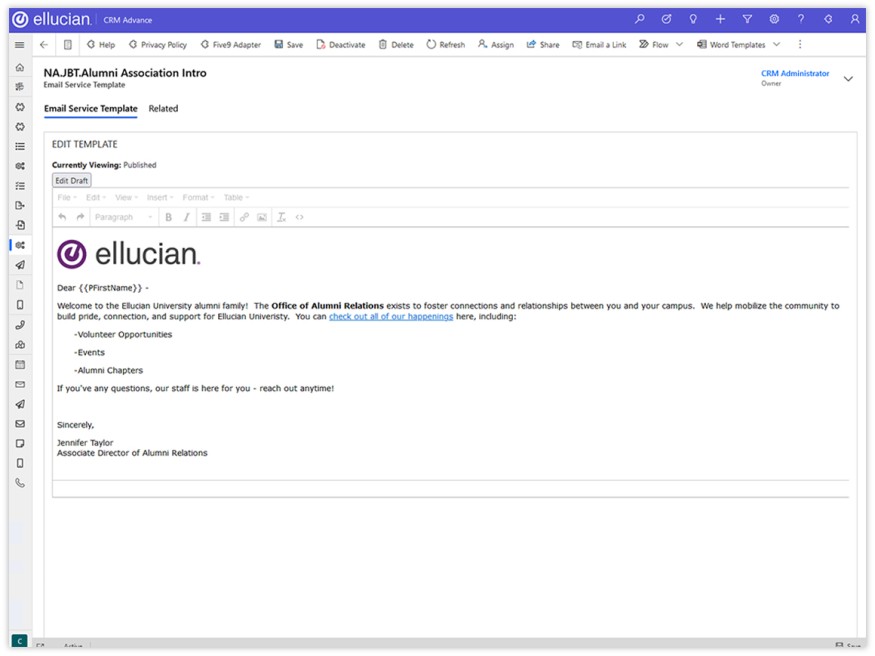Viewport: 875px width, 656px height.
Task: Click Five9 Adapter command
Action: pyautogui.click(x=230, y=45)
